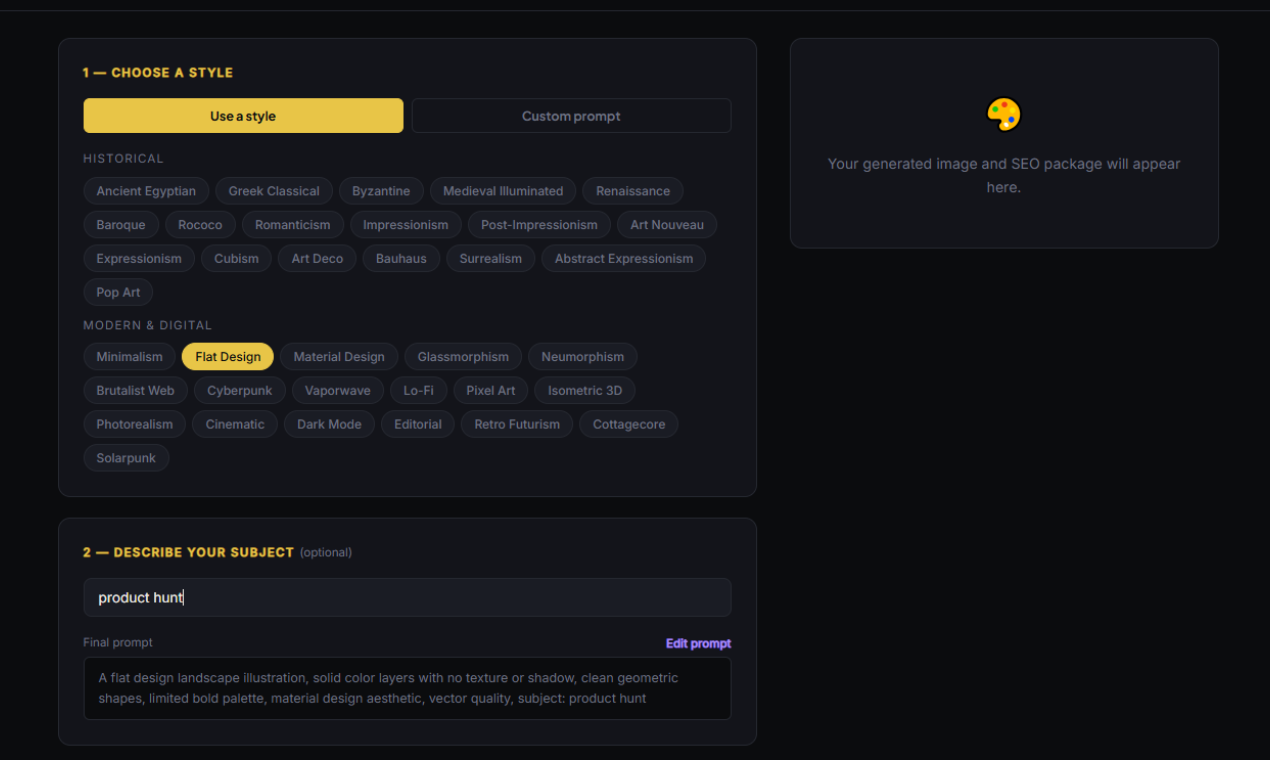Select the Vaporwave style
1270x760 pixels.
[x=337, y=390]
